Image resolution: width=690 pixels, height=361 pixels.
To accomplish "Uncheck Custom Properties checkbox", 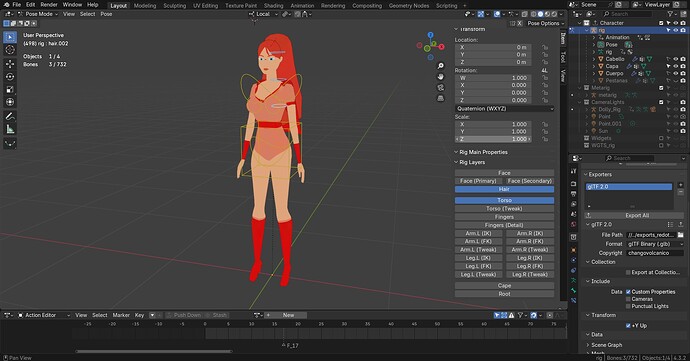I will [x=628, y=291].
